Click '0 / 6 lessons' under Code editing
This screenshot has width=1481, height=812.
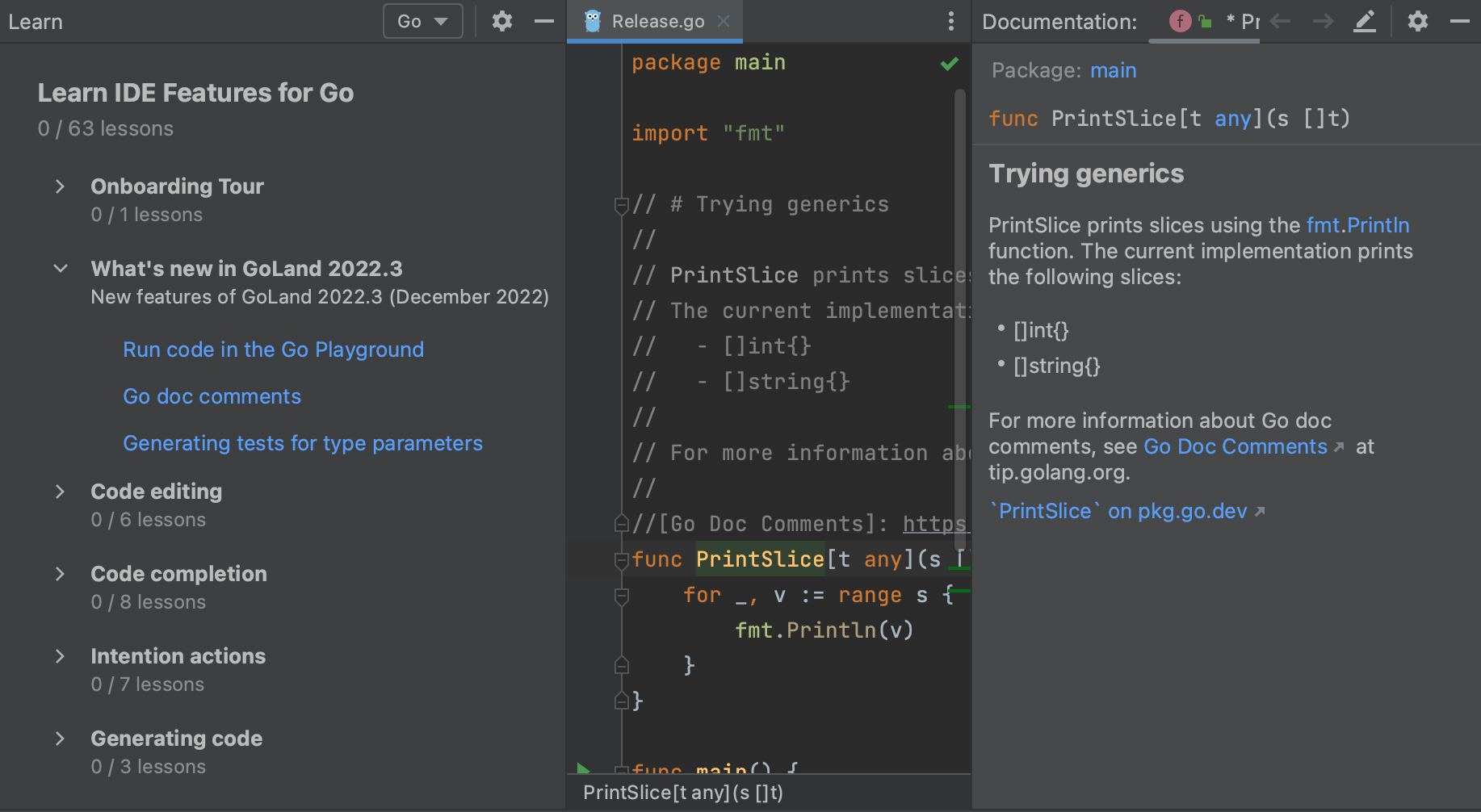[149, 520]
